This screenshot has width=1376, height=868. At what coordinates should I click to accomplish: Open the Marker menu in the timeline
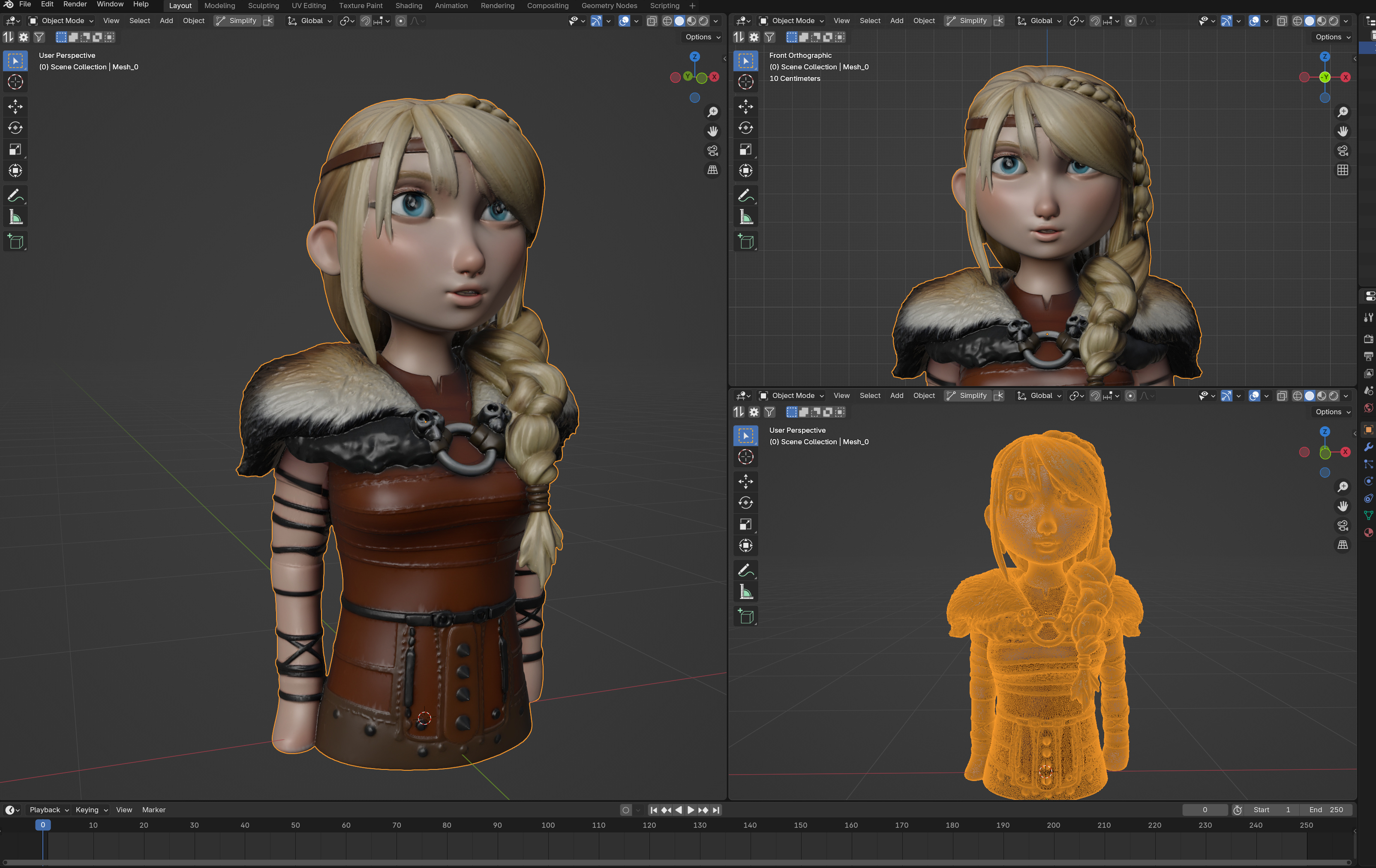tap(154, 810)
